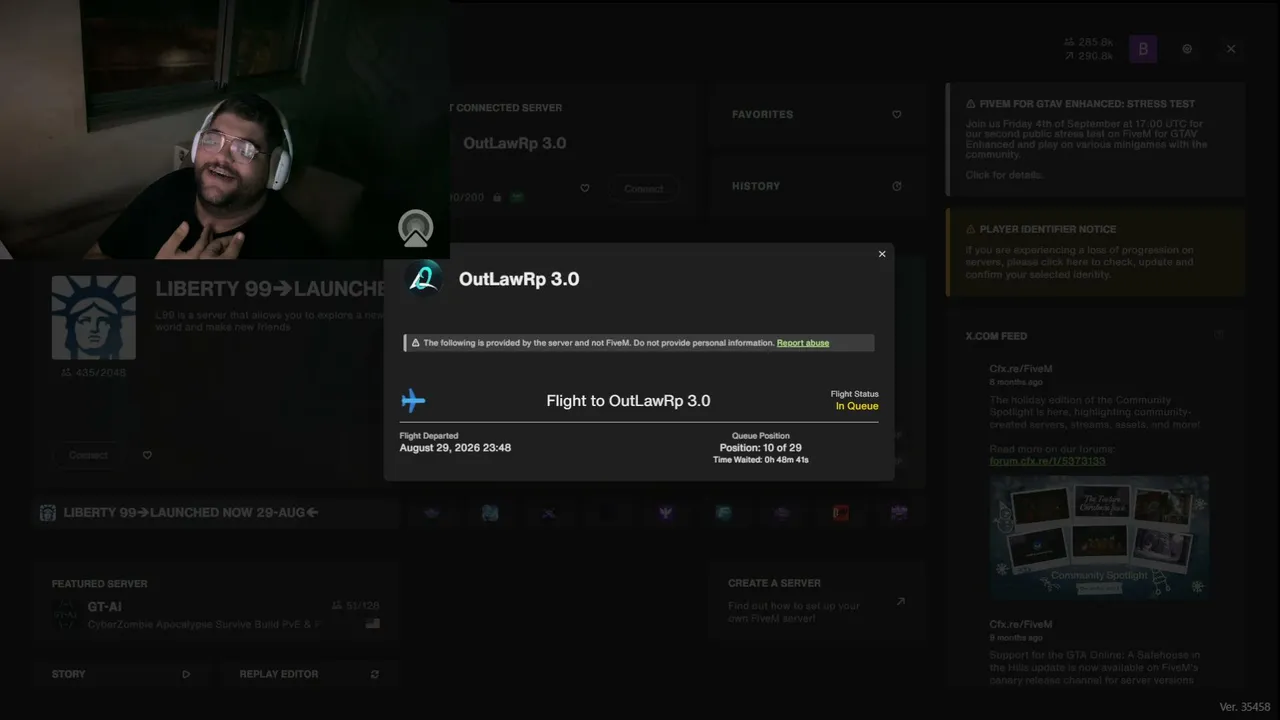Click the blue airplane flight icon
The width and height of the screenshot is (1280, 720).
point(413,401)
